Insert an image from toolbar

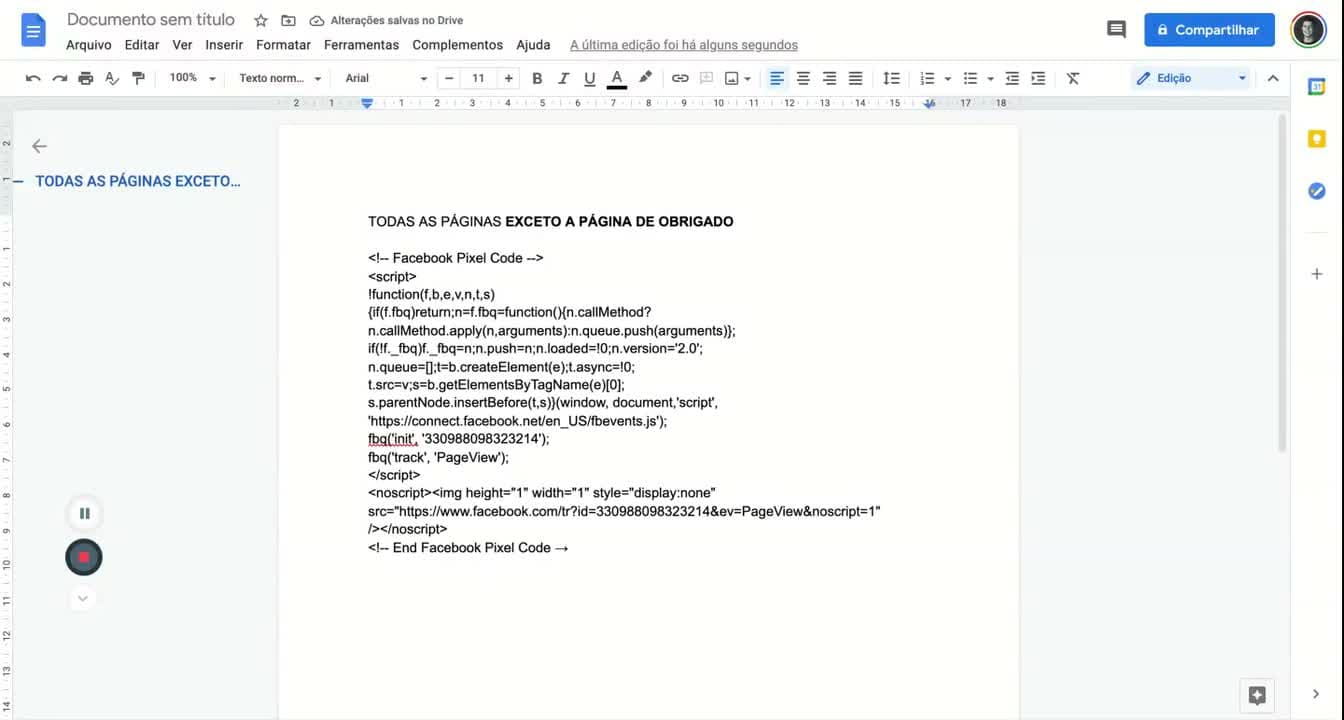pyautogui.click(x=732, y=78)
